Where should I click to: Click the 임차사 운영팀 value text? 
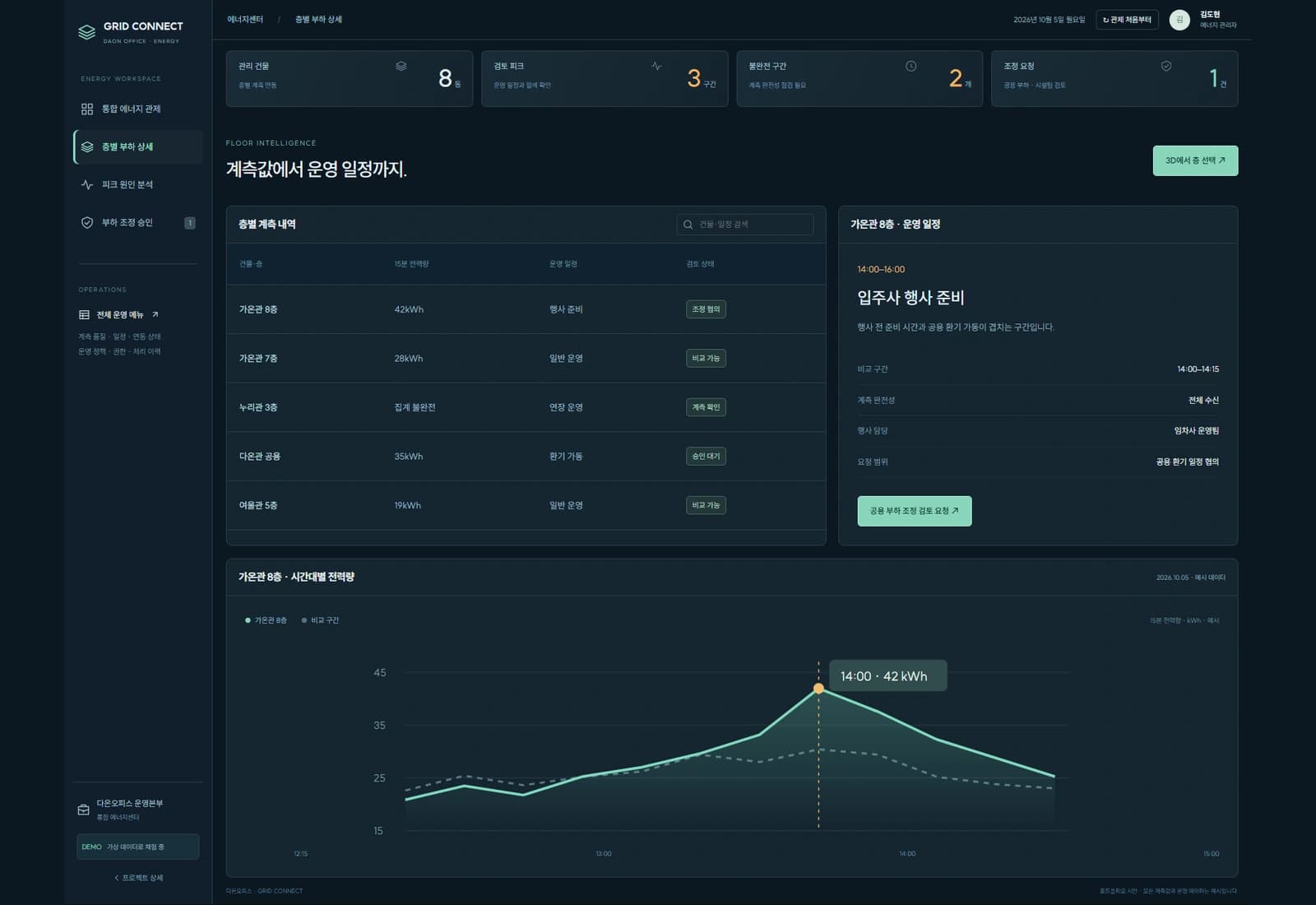click(x=1197, y=431)
